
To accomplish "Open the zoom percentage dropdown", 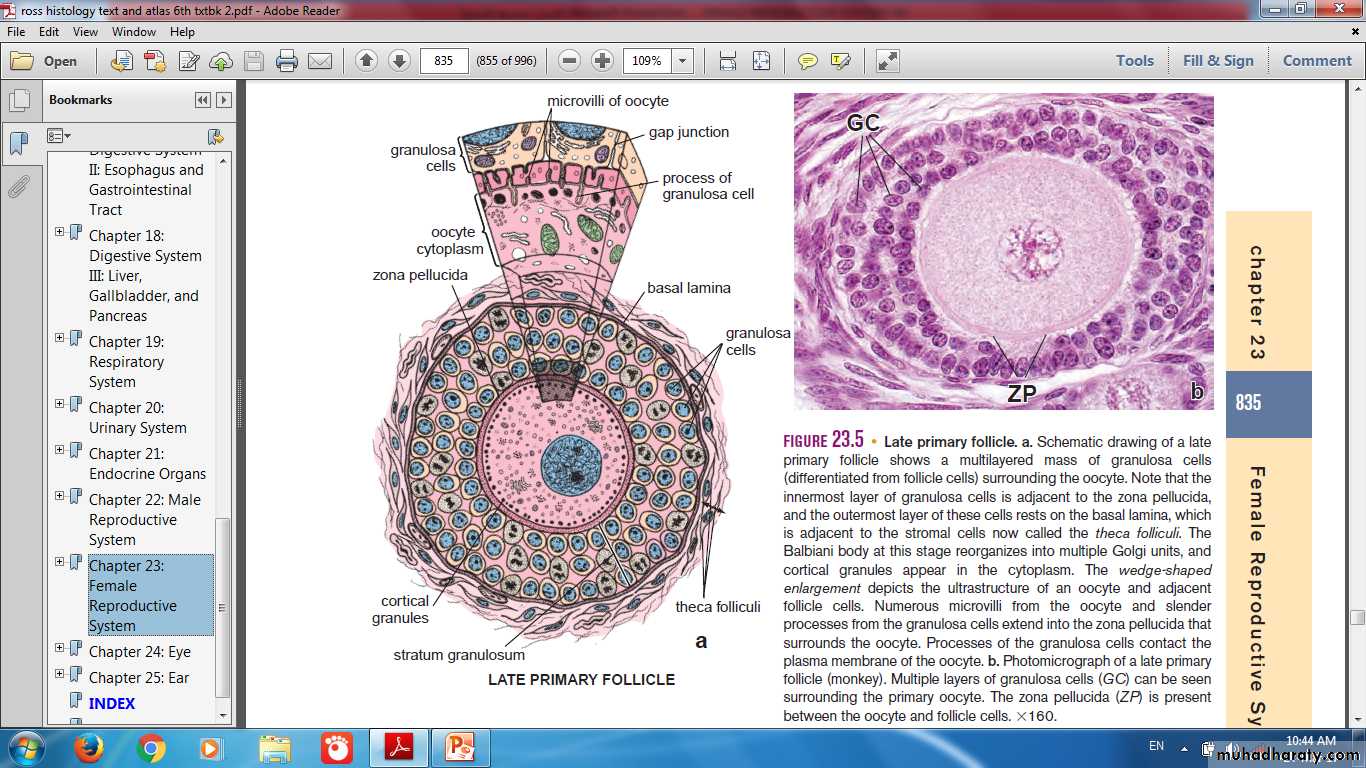I will point(683,61).
